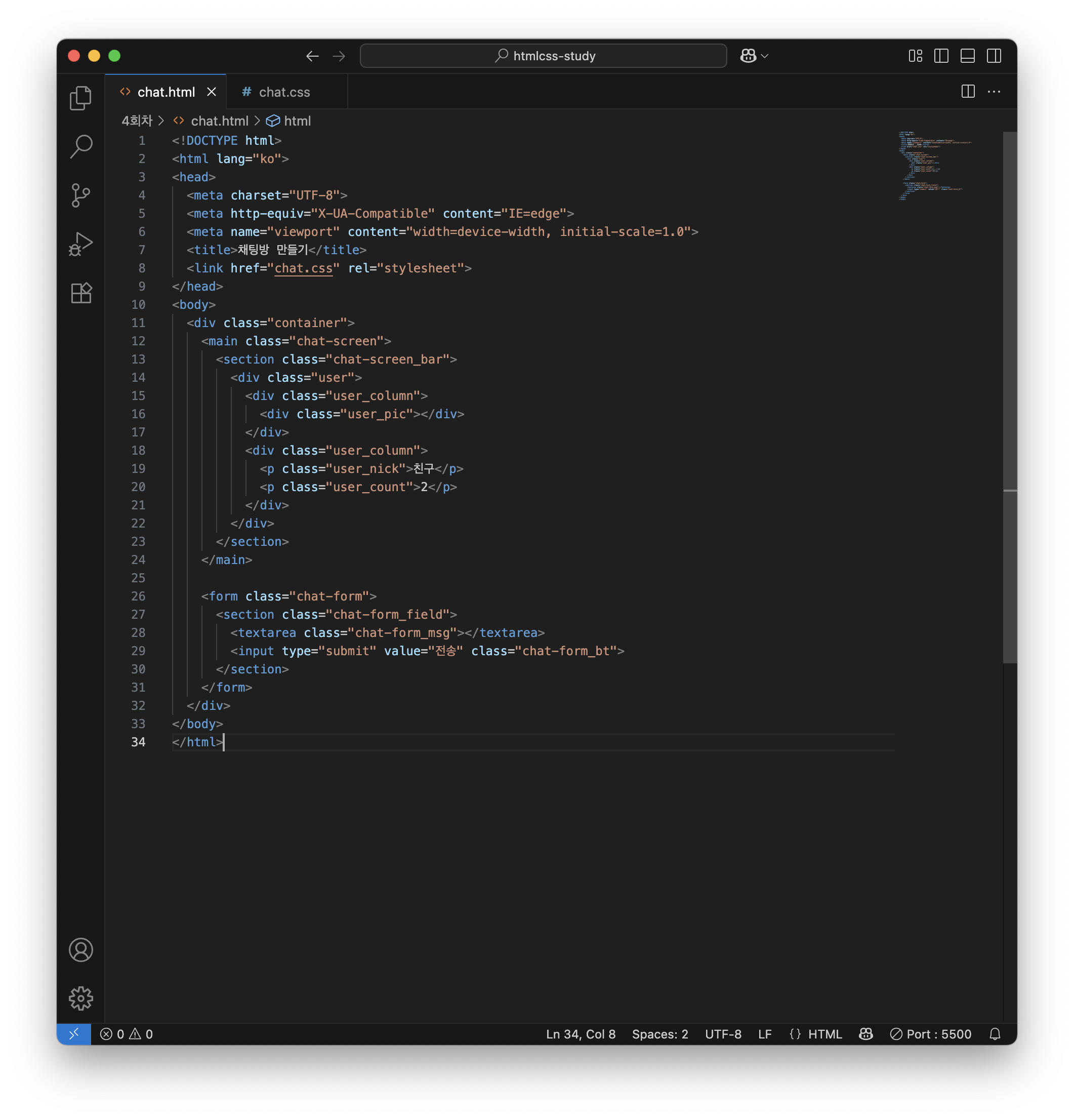This screenshot has height=1120, width=1074.
Task: Open the Explorer view in activity bar
Action: pyautogui.click(x=80, y=98)
